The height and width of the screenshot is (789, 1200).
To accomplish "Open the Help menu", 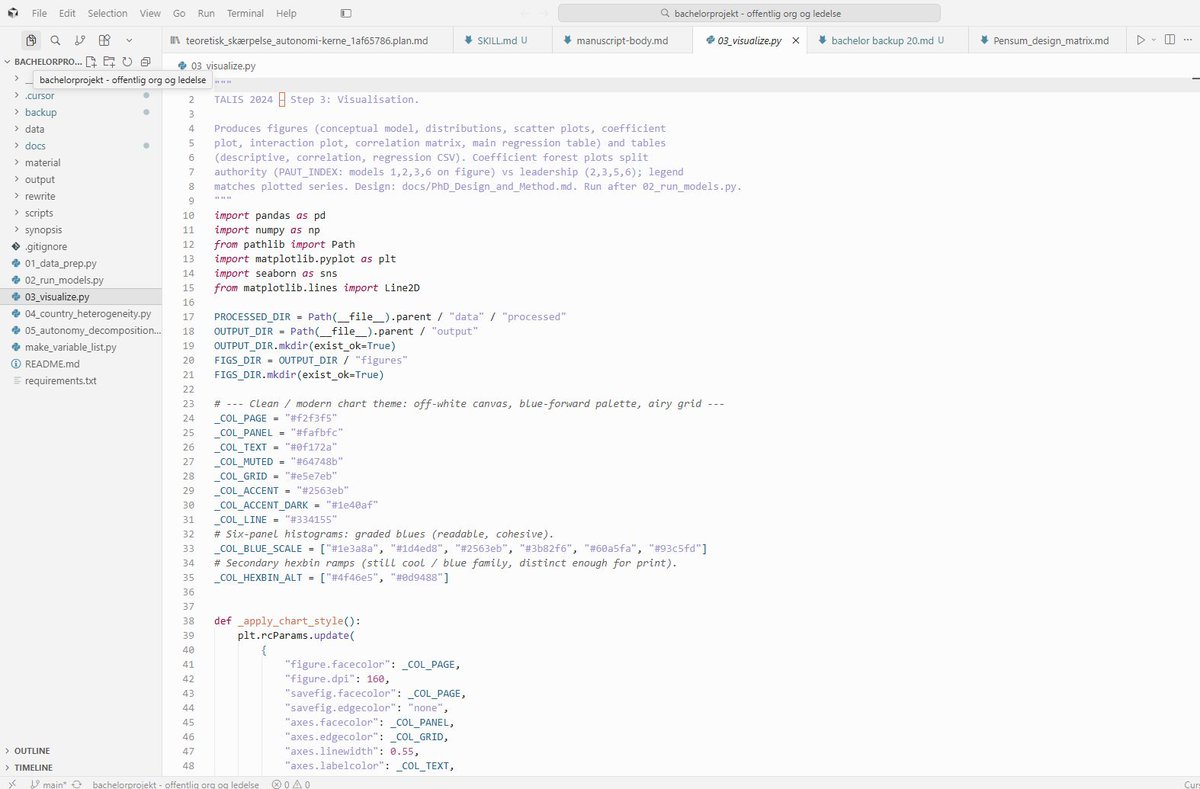I will (286, 13).
